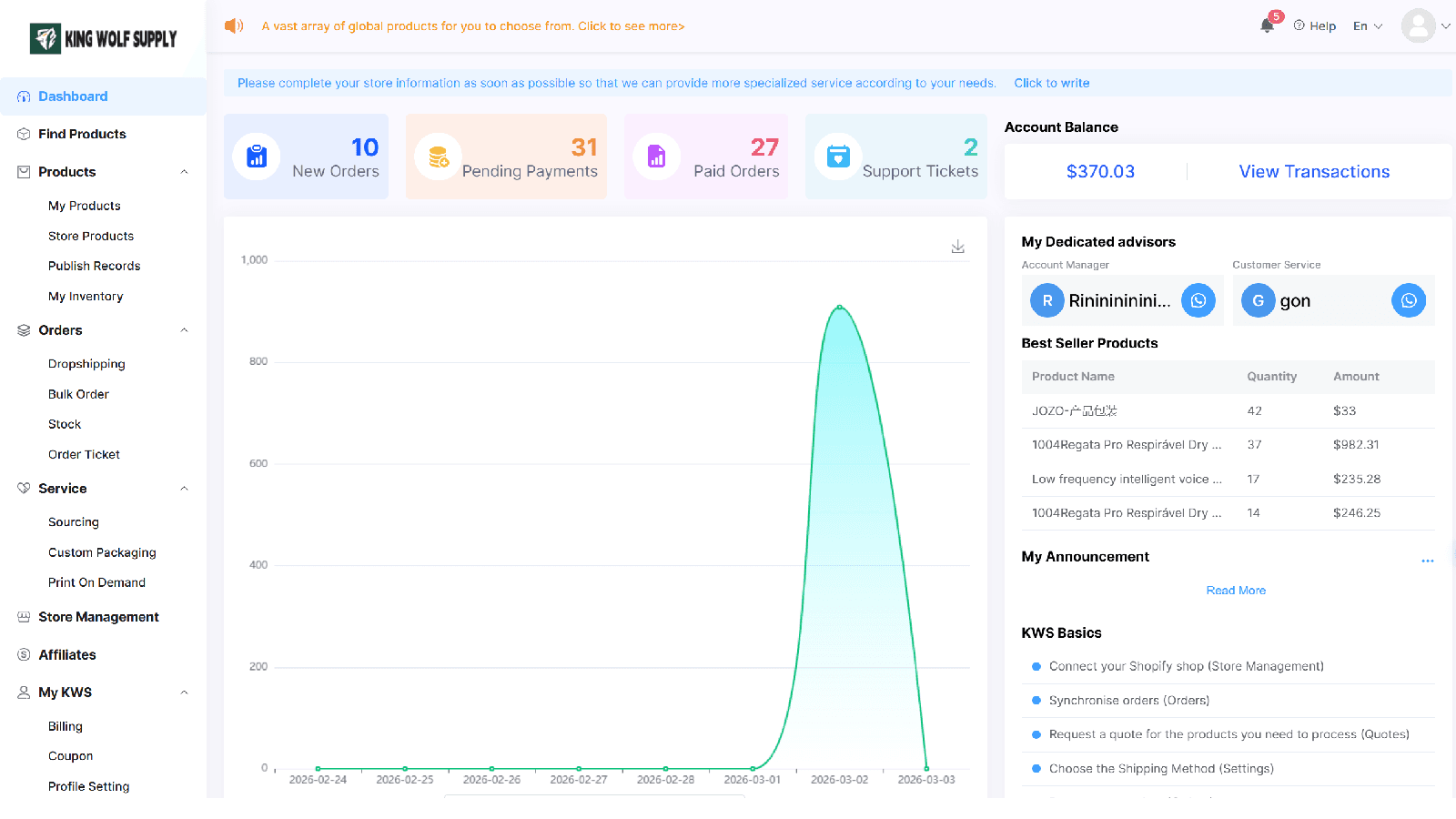Open the New Orders clipboard icon card
This screenshot has height=819, width=1456.
pyautogui.click(x=257, y=157)
